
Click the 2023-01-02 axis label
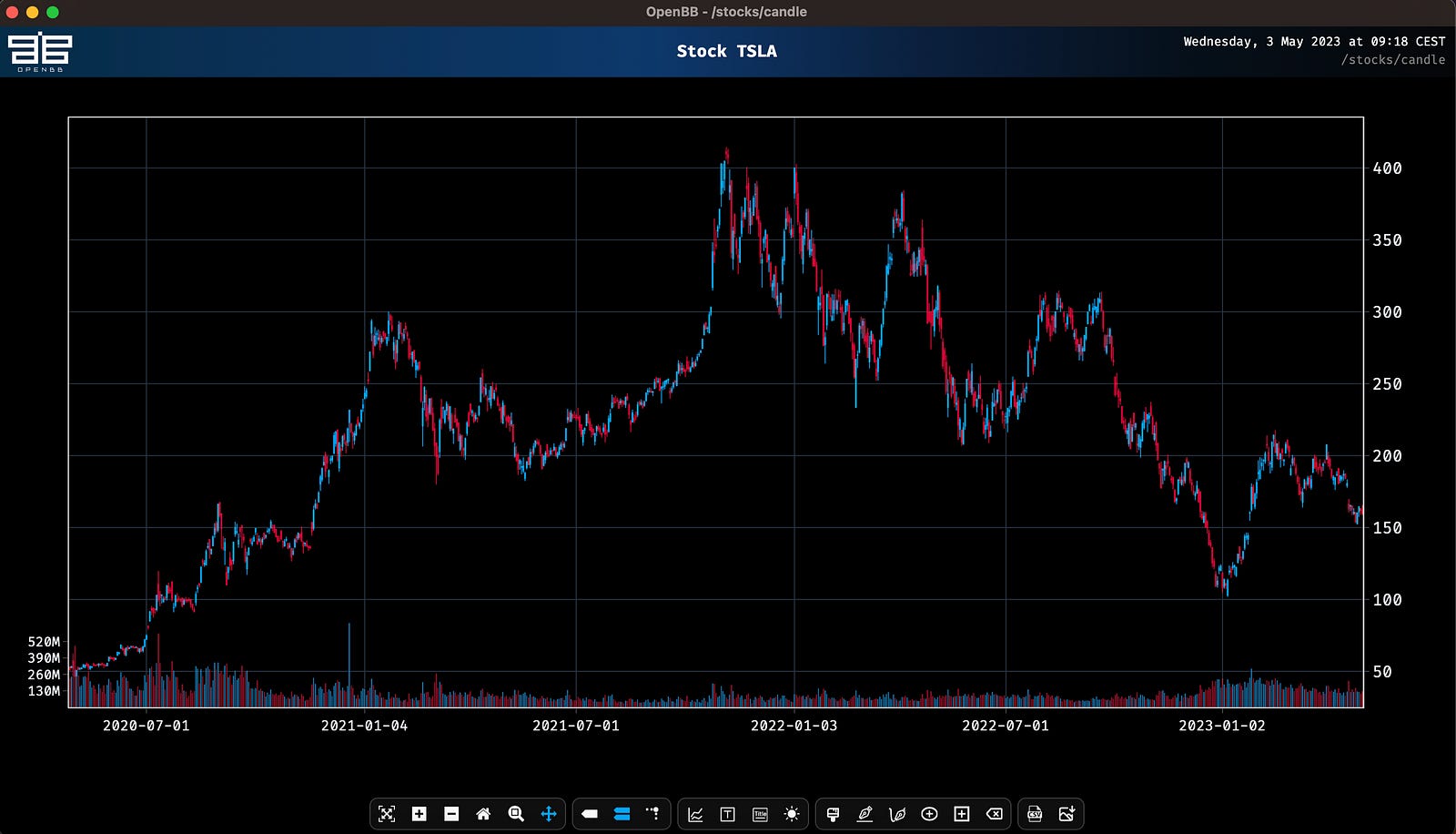tap(1222, 726)
